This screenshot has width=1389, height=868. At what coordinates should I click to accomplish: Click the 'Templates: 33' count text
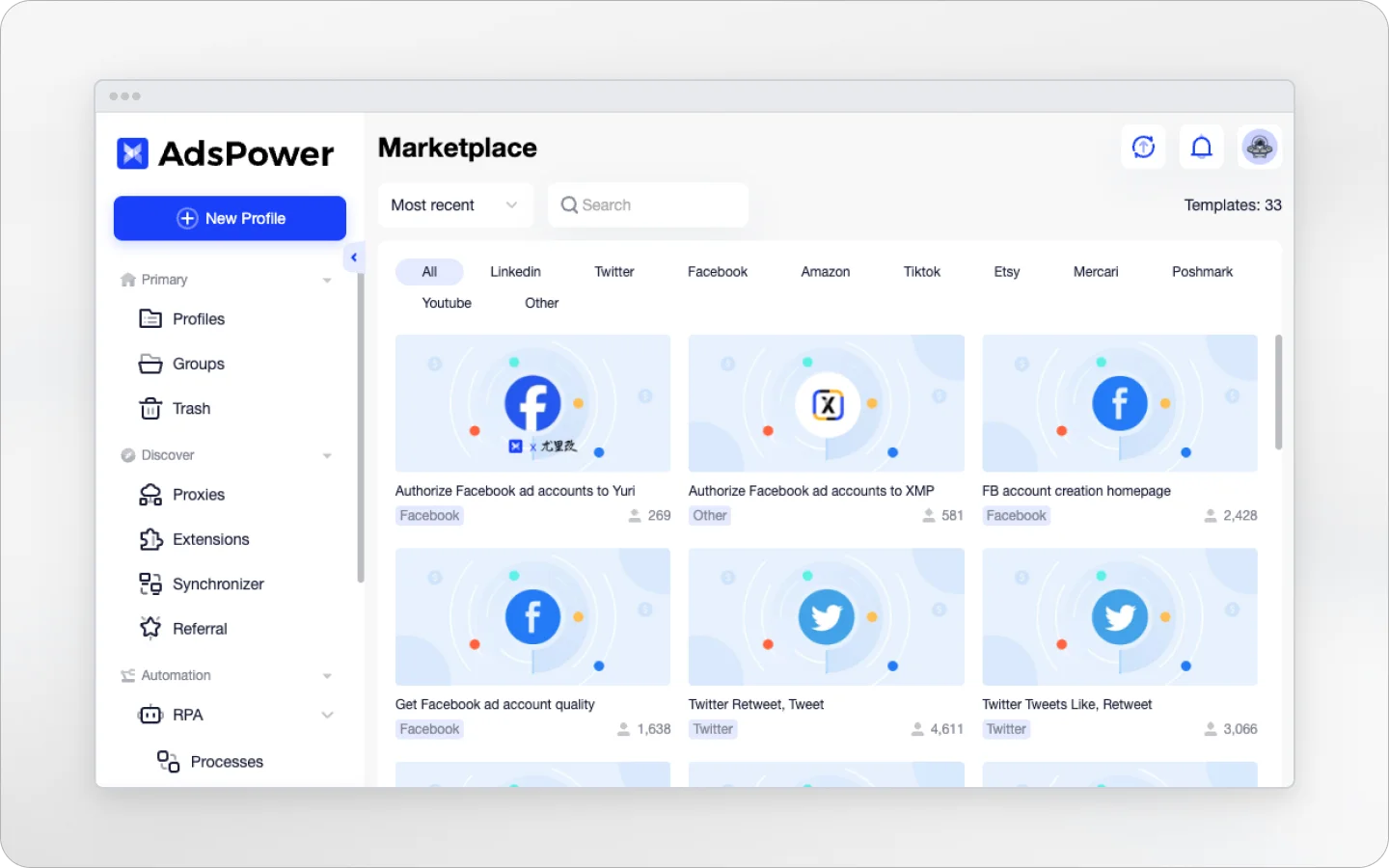click(x=1233, y=205)
